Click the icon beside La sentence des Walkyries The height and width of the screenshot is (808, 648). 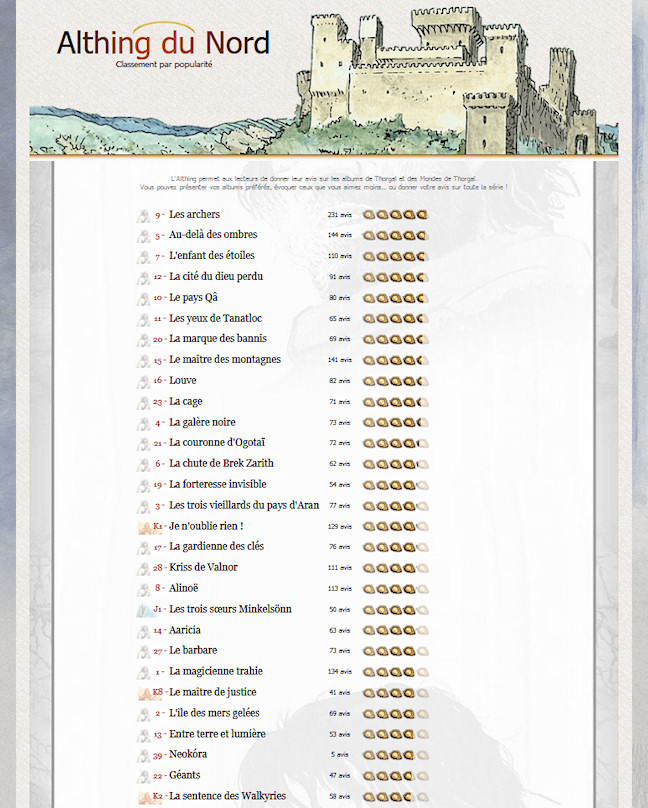click(143, 796)
